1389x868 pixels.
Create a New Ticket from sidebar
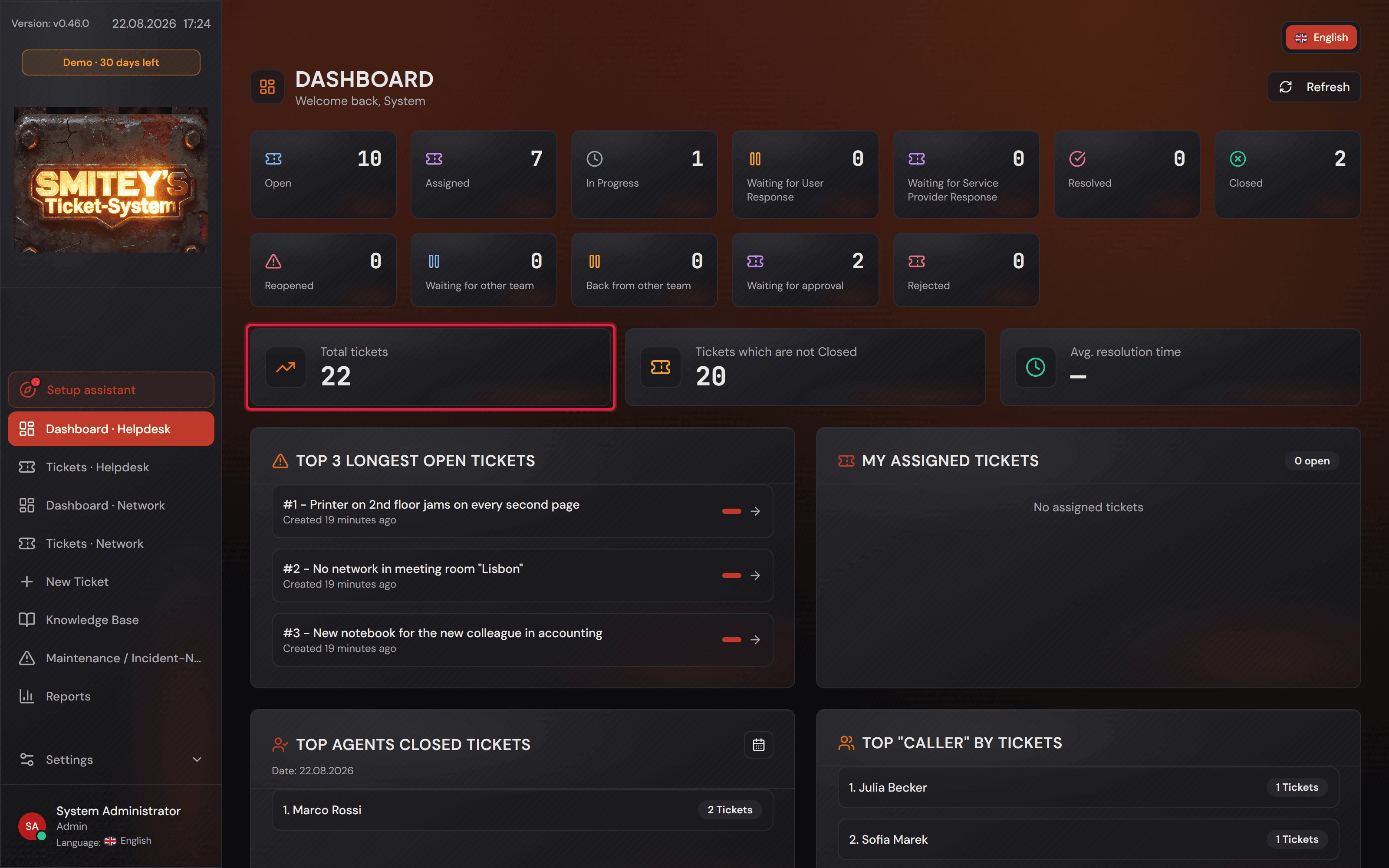click(x=111, y=582)
